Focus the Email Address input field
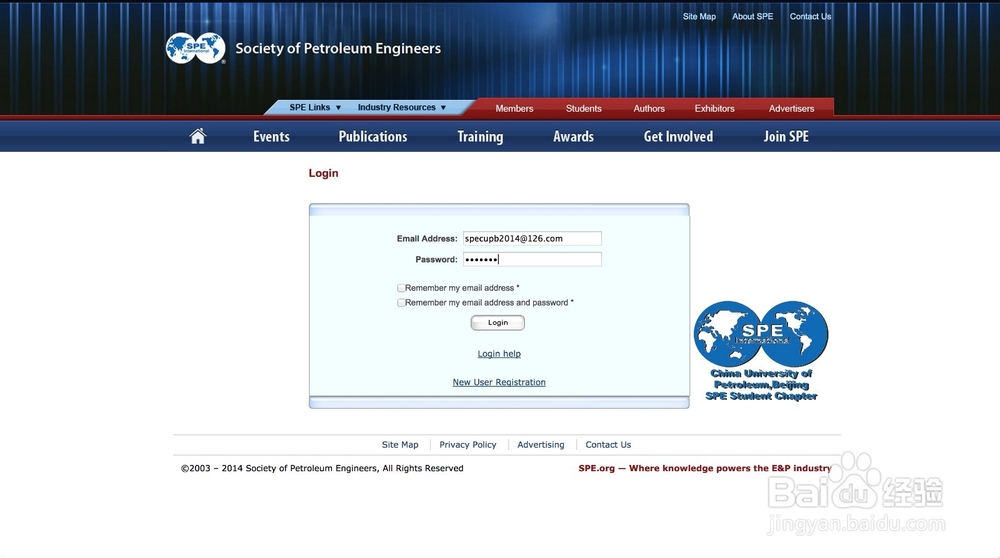1000x558 pixels. (532, 239)
